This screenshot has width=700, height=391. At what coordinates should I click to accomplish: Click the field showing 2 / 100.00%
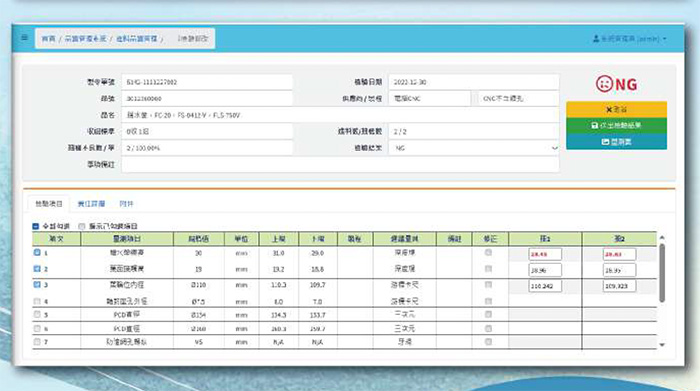point(207,148)
